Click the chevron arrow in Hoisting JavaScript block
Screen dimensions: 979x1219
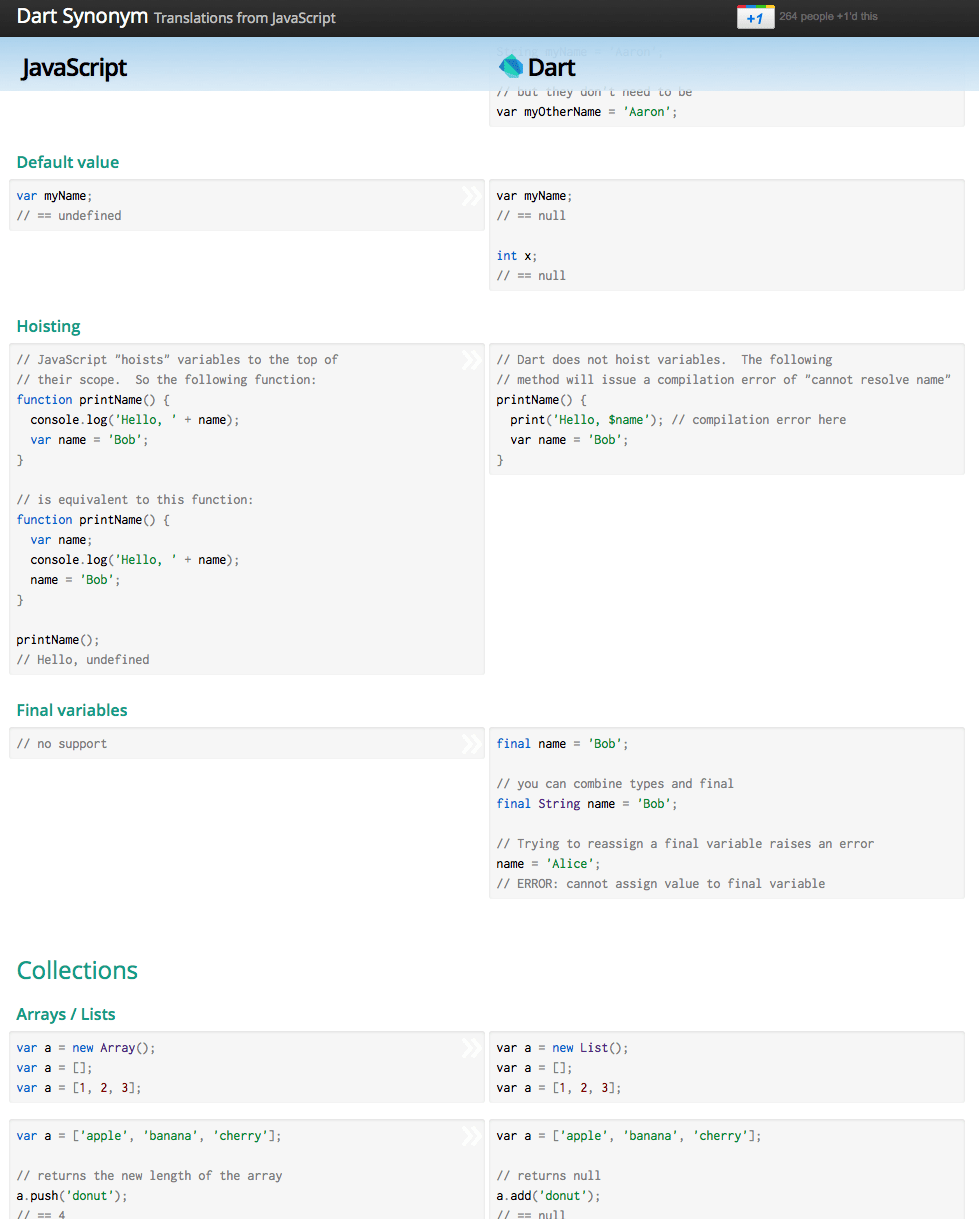tap(471, 360)
